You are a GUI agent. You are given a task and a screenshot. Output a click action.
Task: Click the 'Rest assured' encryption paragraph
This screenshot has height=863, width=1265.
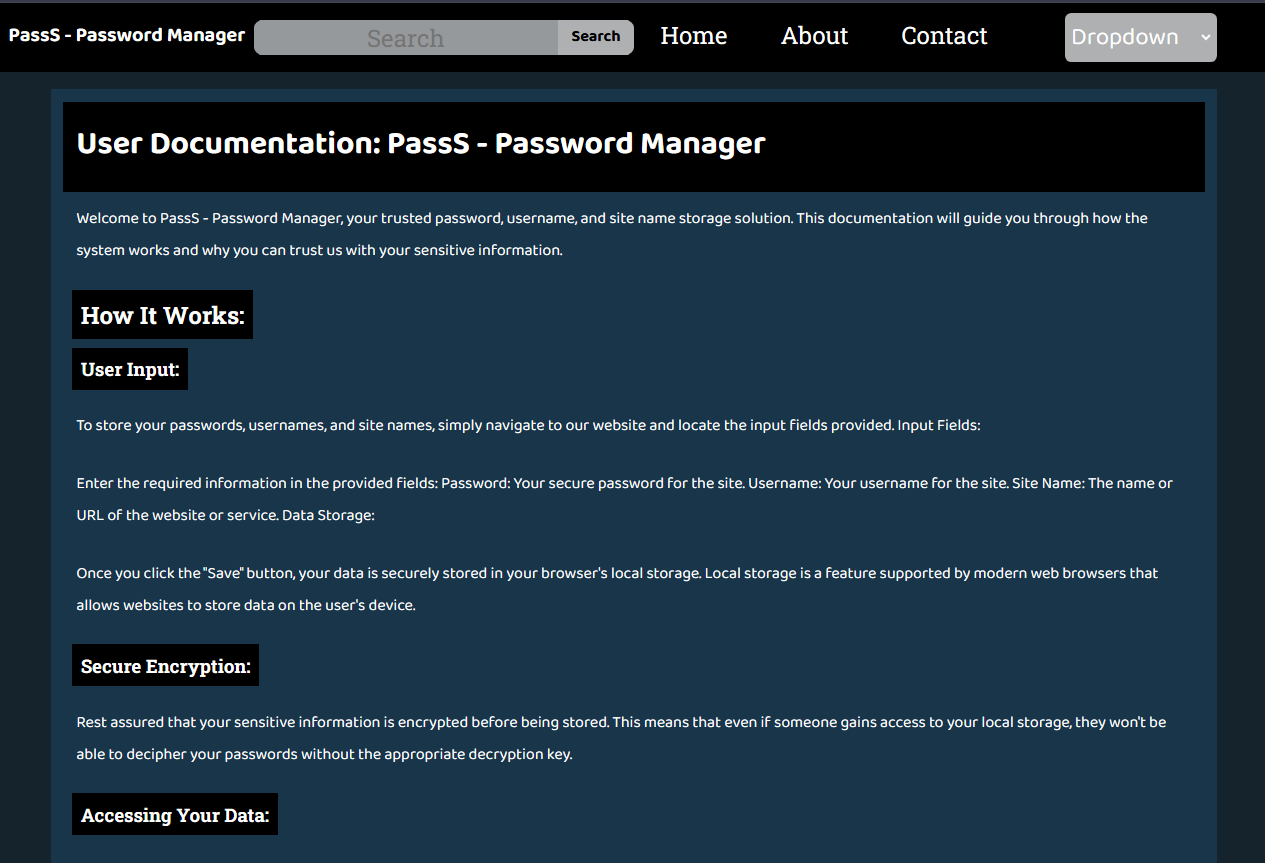pos(621,738)
